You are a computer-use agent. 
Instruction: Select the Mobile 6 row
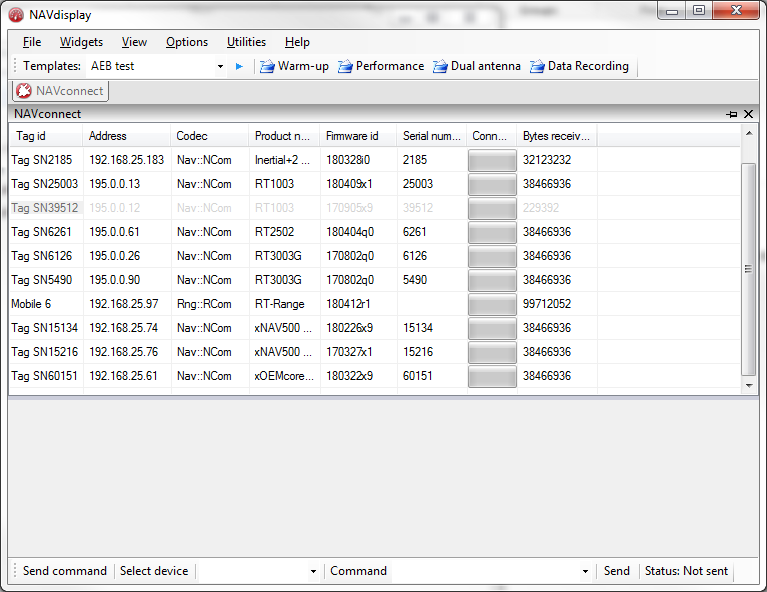coord(375,304)
